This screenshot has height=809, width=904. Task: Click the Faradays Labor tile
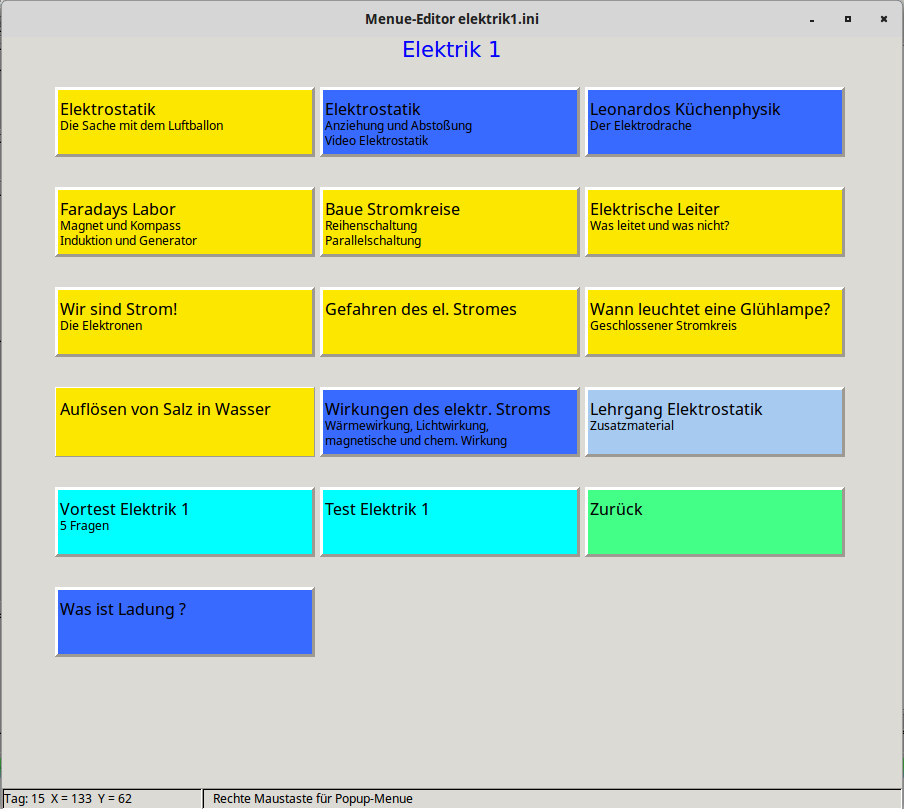184,221
